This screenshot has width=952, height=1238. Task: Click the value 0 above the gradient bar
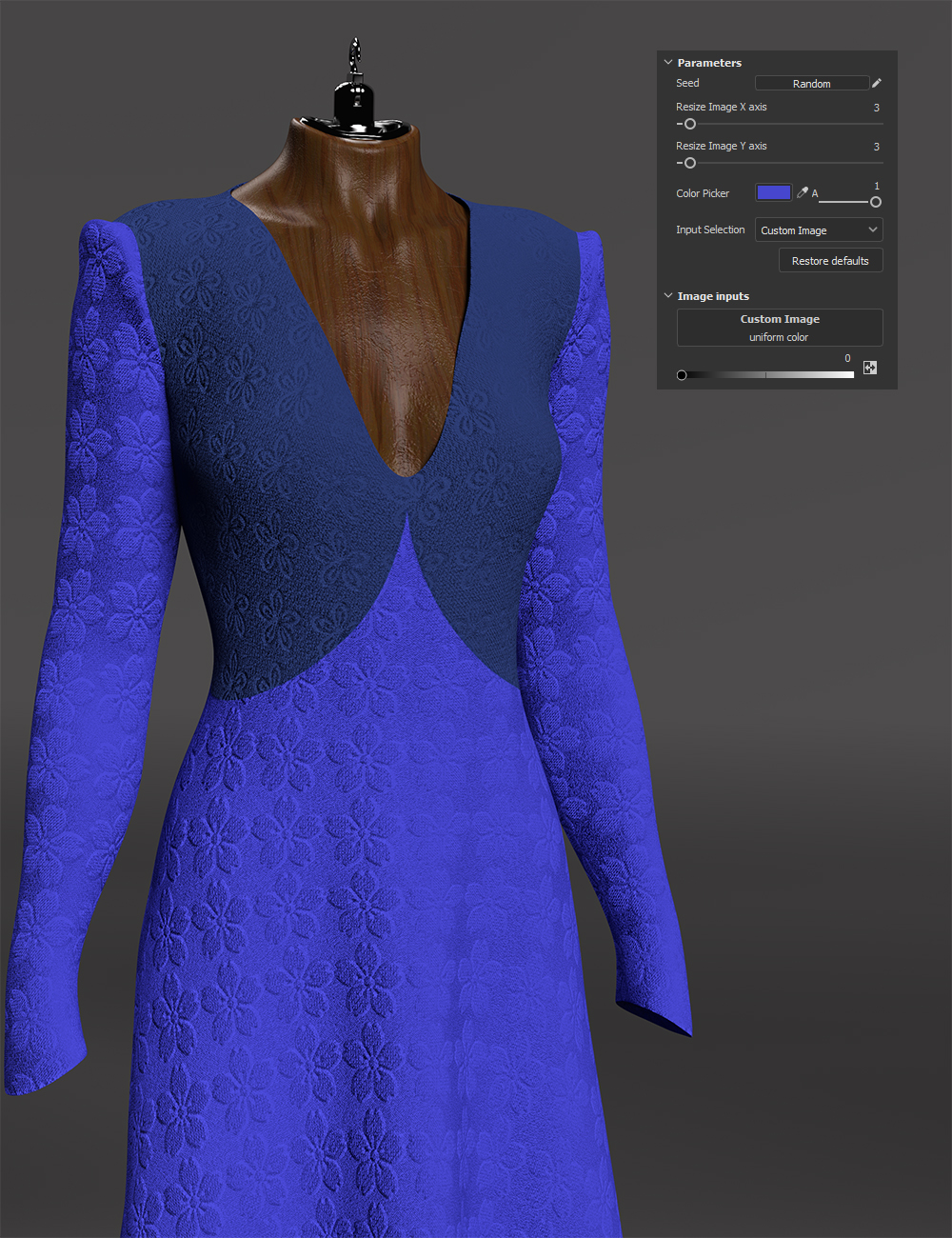pos(846,357)
